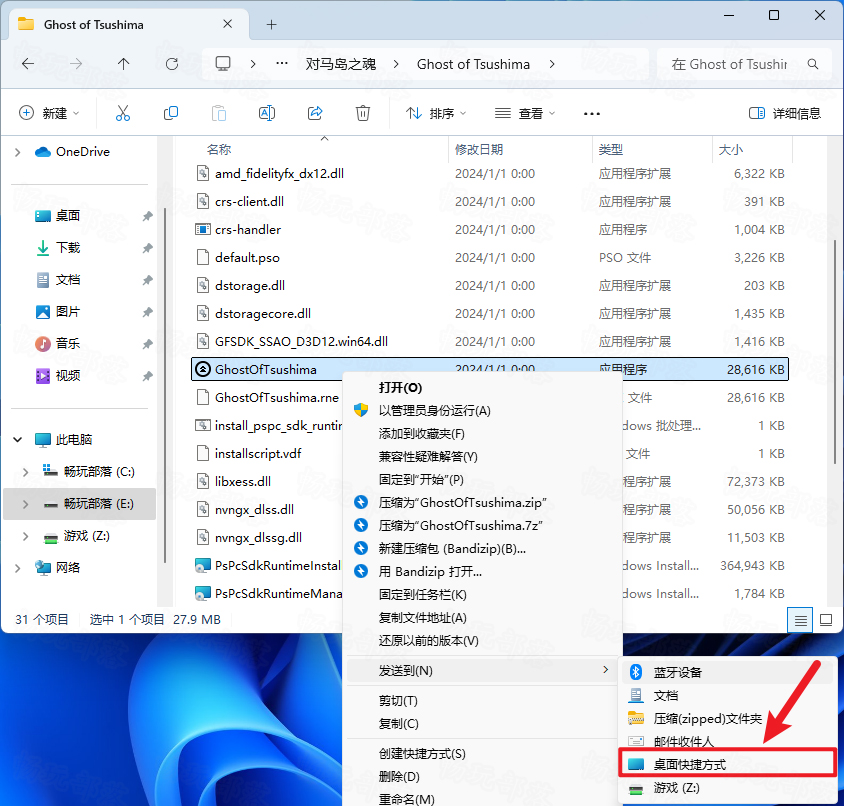The image size is (844, 806).
Task: Open the toolbar See more ellipsis menu
Action: click(592, 114)
